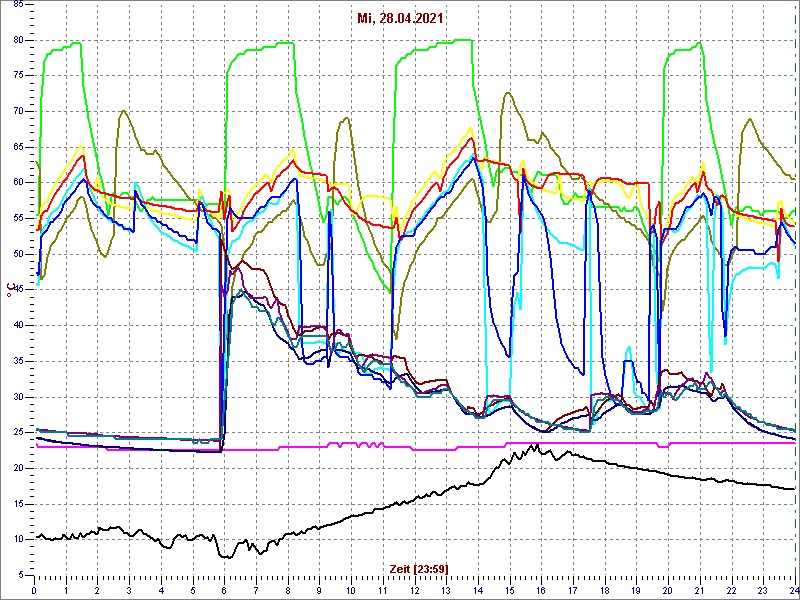Select the 50 value on temperature axis
The image size is (800, 600).
coord(17,254)
